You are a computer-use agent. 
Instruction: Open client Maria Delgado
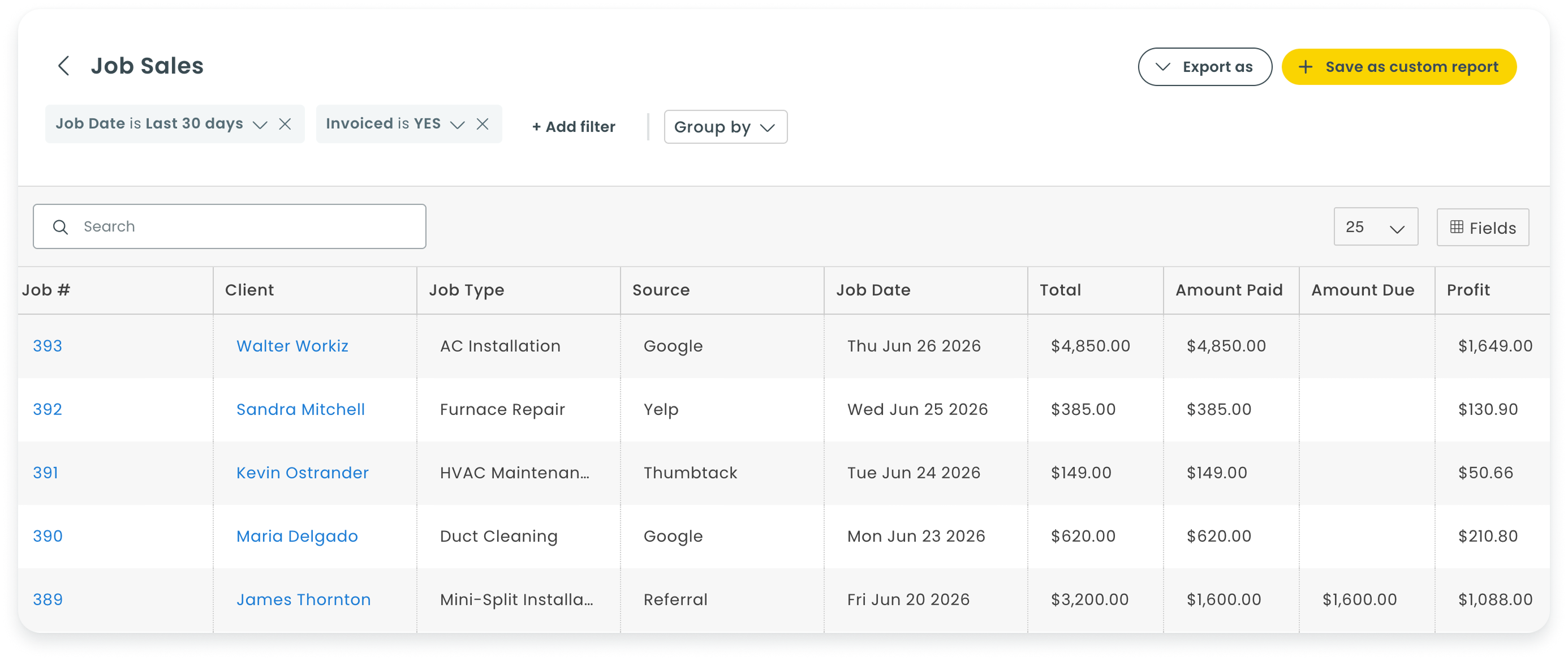coord(297,537)
